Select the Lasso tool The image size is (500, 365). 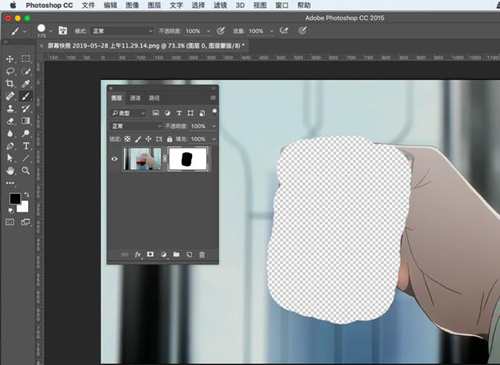tap(10, 71)
